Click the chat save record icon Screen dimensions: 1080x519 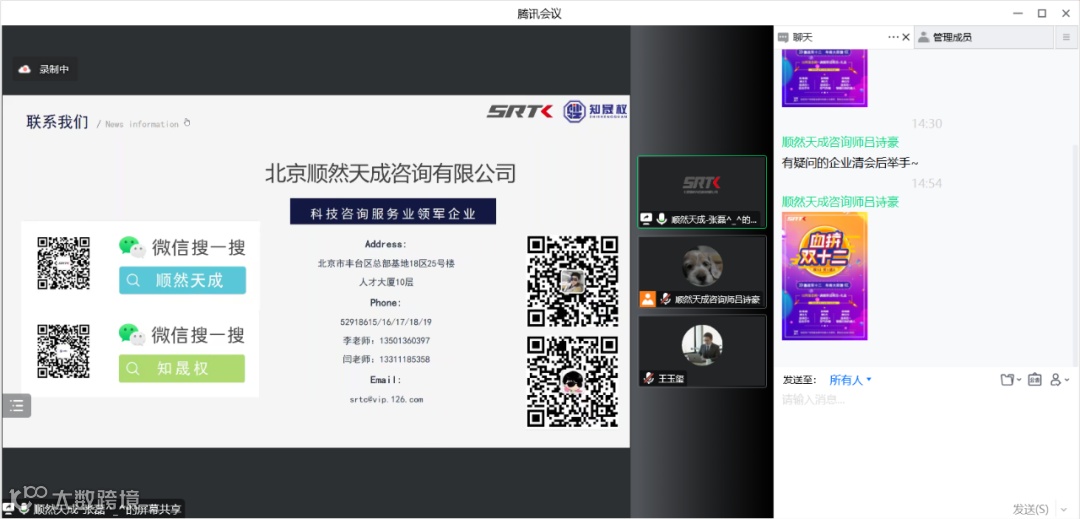(1035, 379)
